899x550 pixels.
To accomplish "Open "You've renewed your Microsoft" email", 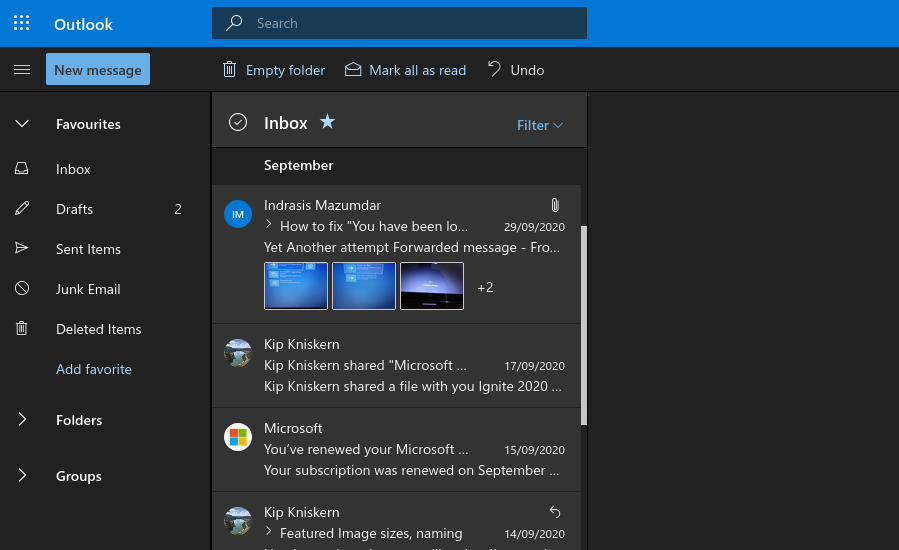I will 396,450.
